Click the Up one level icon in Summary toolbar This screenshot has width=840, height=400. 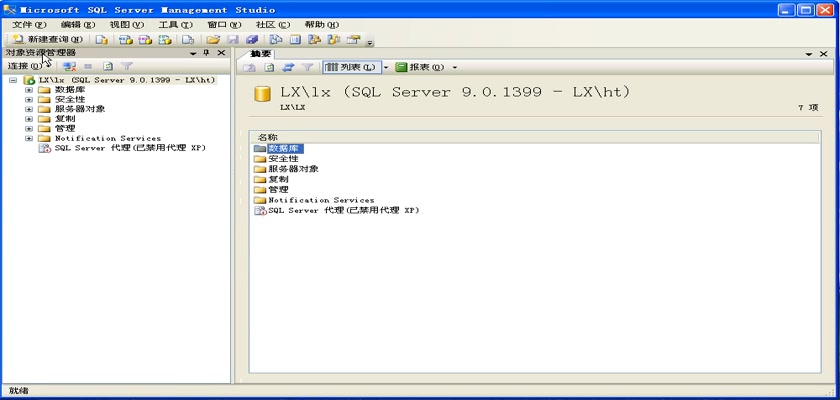point(250,67)
